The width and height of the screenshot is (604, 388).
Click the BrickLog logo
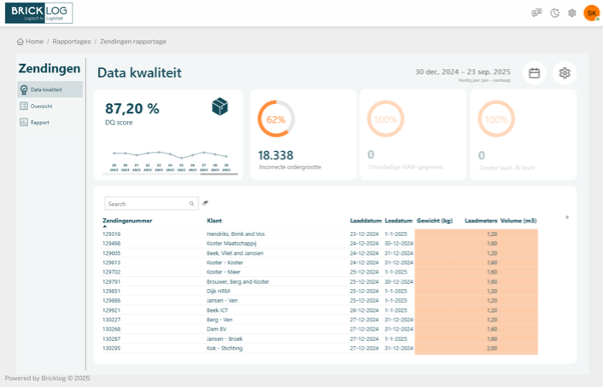click(39, 13)
